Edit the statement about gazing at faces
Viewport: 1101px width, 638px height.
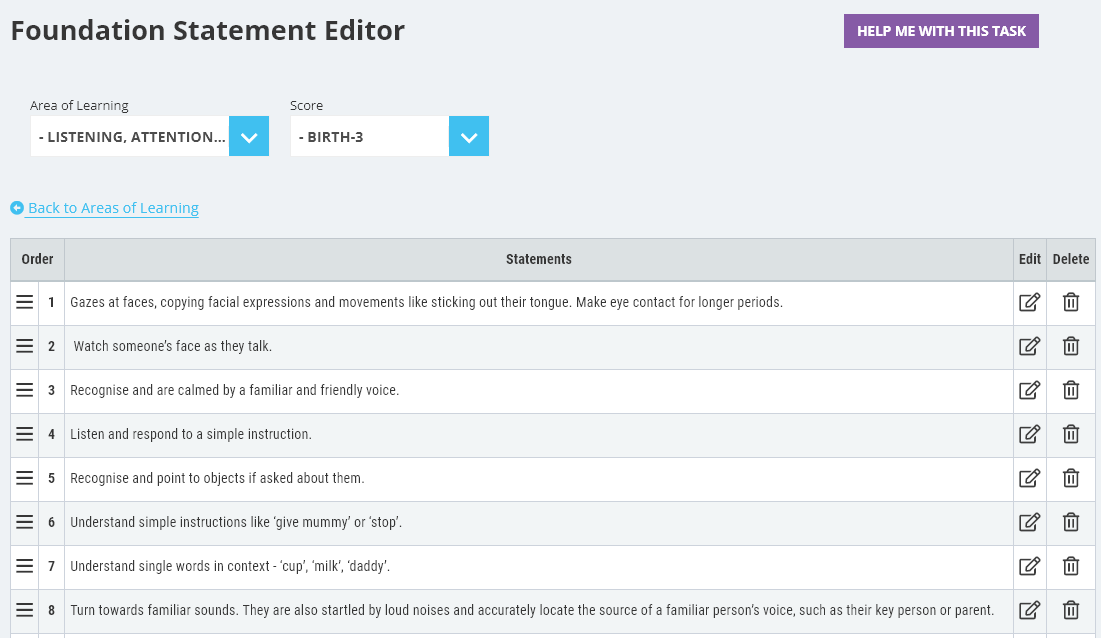1029,303
